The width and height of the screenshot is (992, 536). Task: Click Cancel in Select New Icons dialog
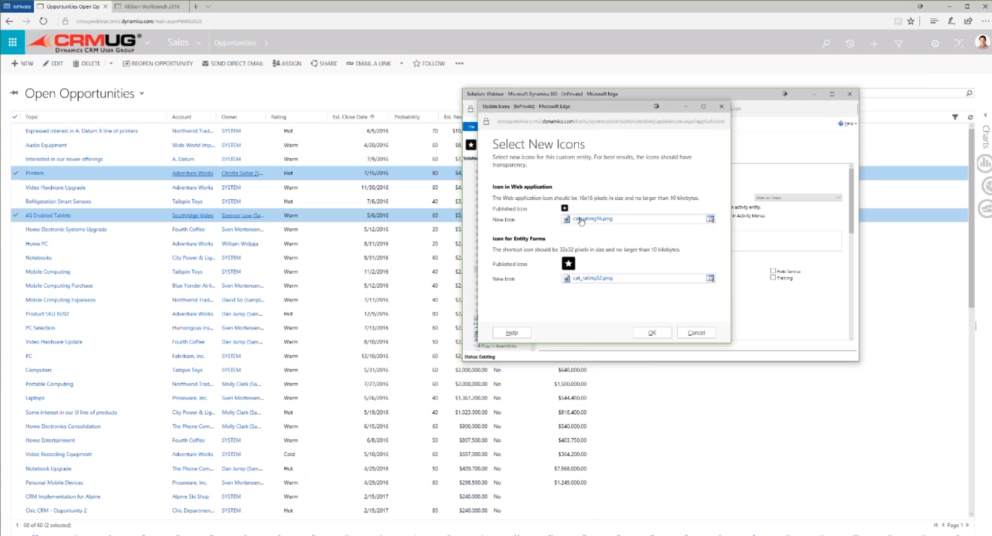coord(696,333)
